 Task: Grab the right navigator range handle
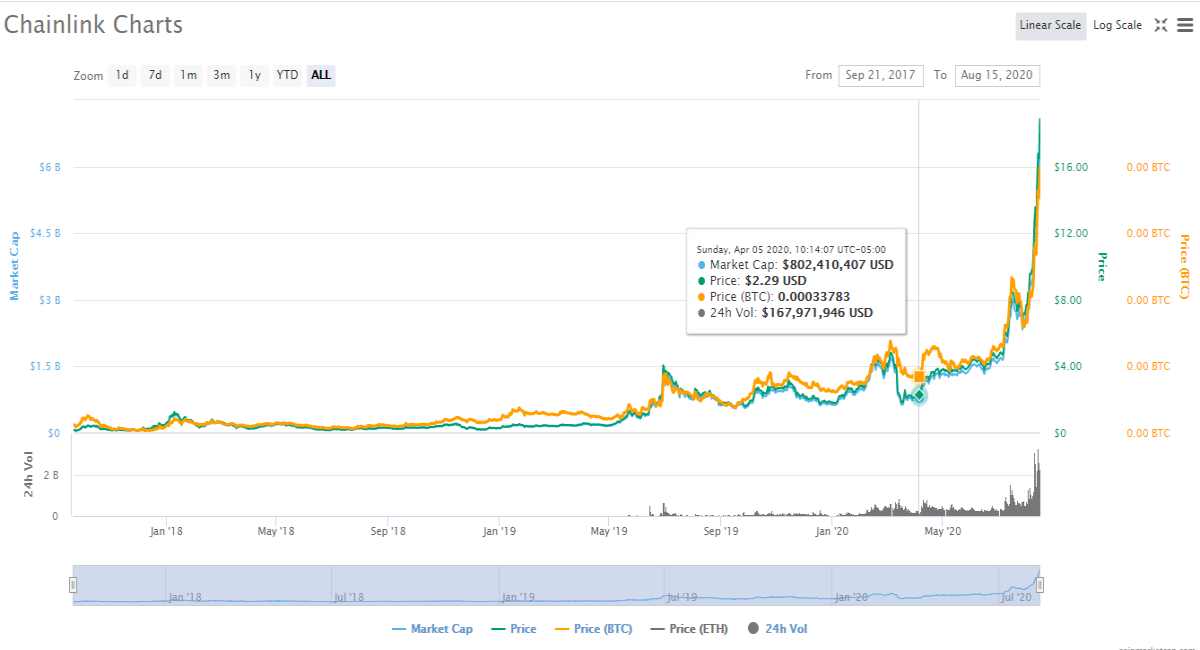tap(1040, 585)
